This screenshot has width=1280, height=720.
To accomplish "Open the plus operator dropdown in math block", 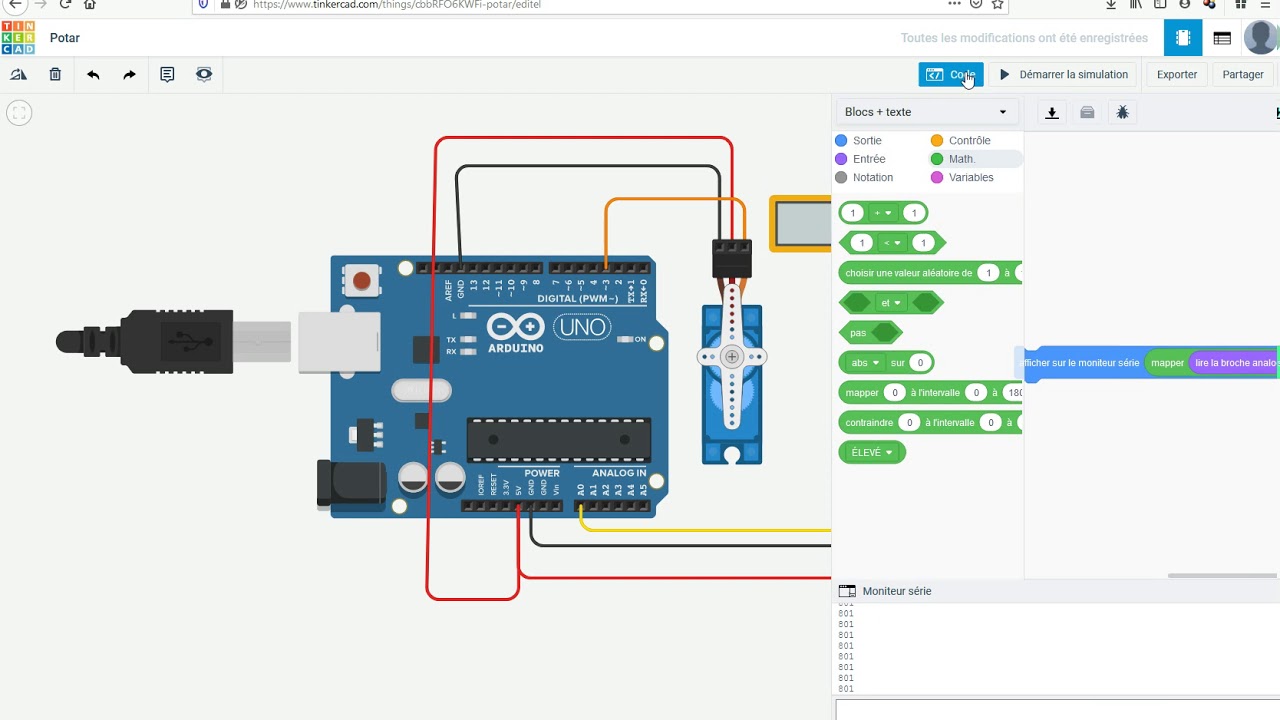I will coord(883,213).
